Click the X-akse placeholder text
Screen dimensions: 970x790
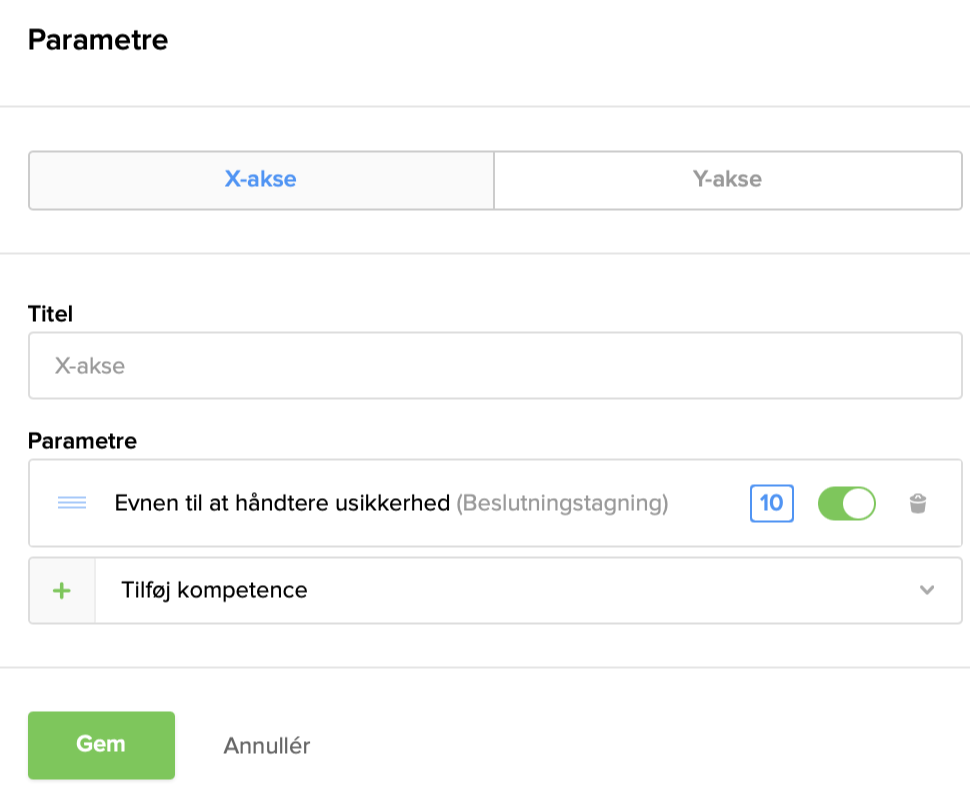click(90, 366)
